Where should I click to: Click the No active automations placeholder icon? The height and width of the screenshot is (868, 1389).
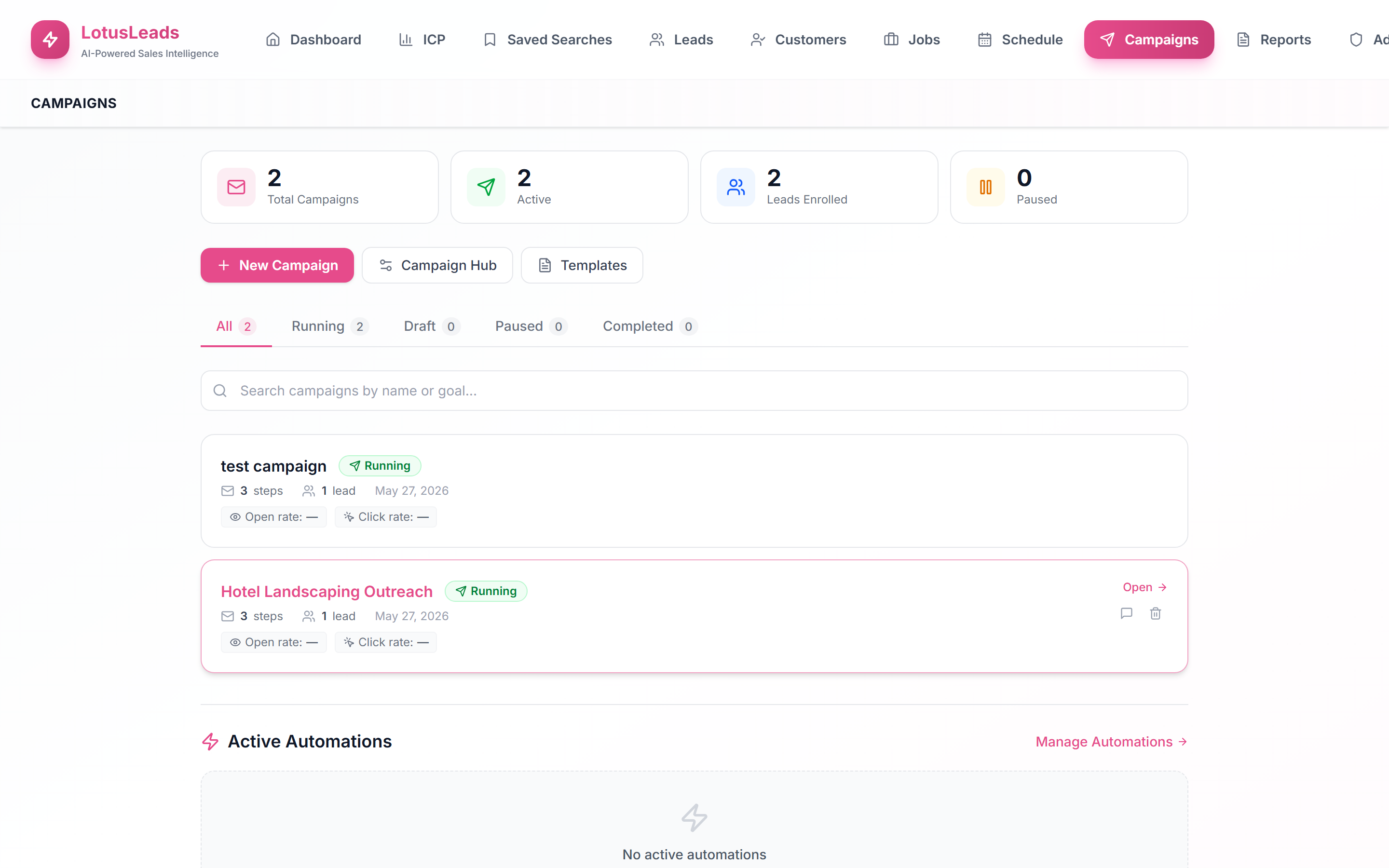click(694, 817)
